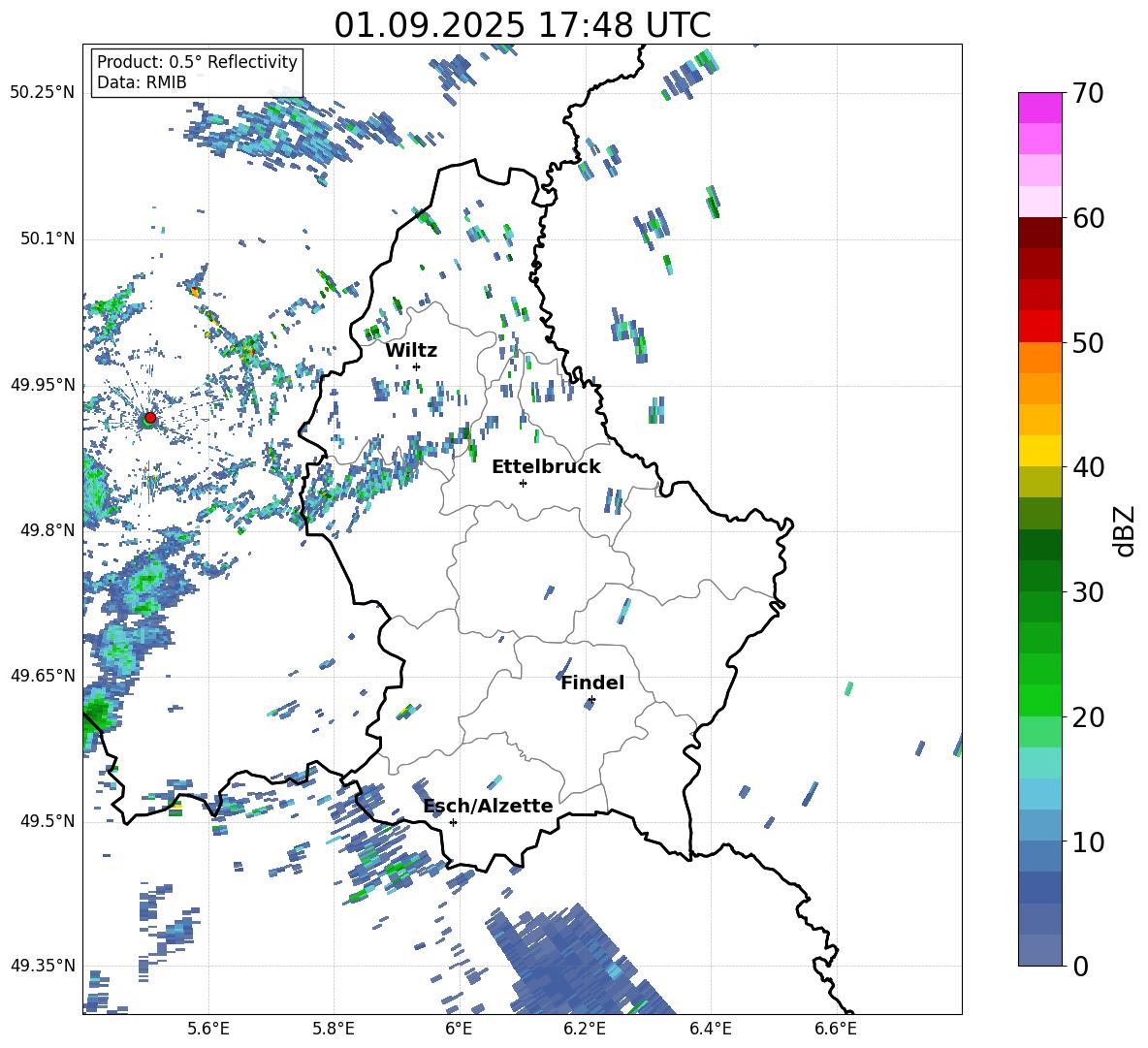
Task: Click the colorbar tick label '0'
Action: (x=1080, y=966)
